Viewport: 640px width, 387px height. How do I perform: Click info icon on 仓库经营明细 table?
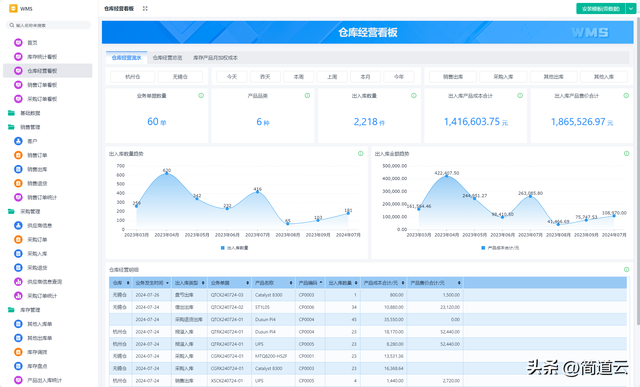pos(627,269)
